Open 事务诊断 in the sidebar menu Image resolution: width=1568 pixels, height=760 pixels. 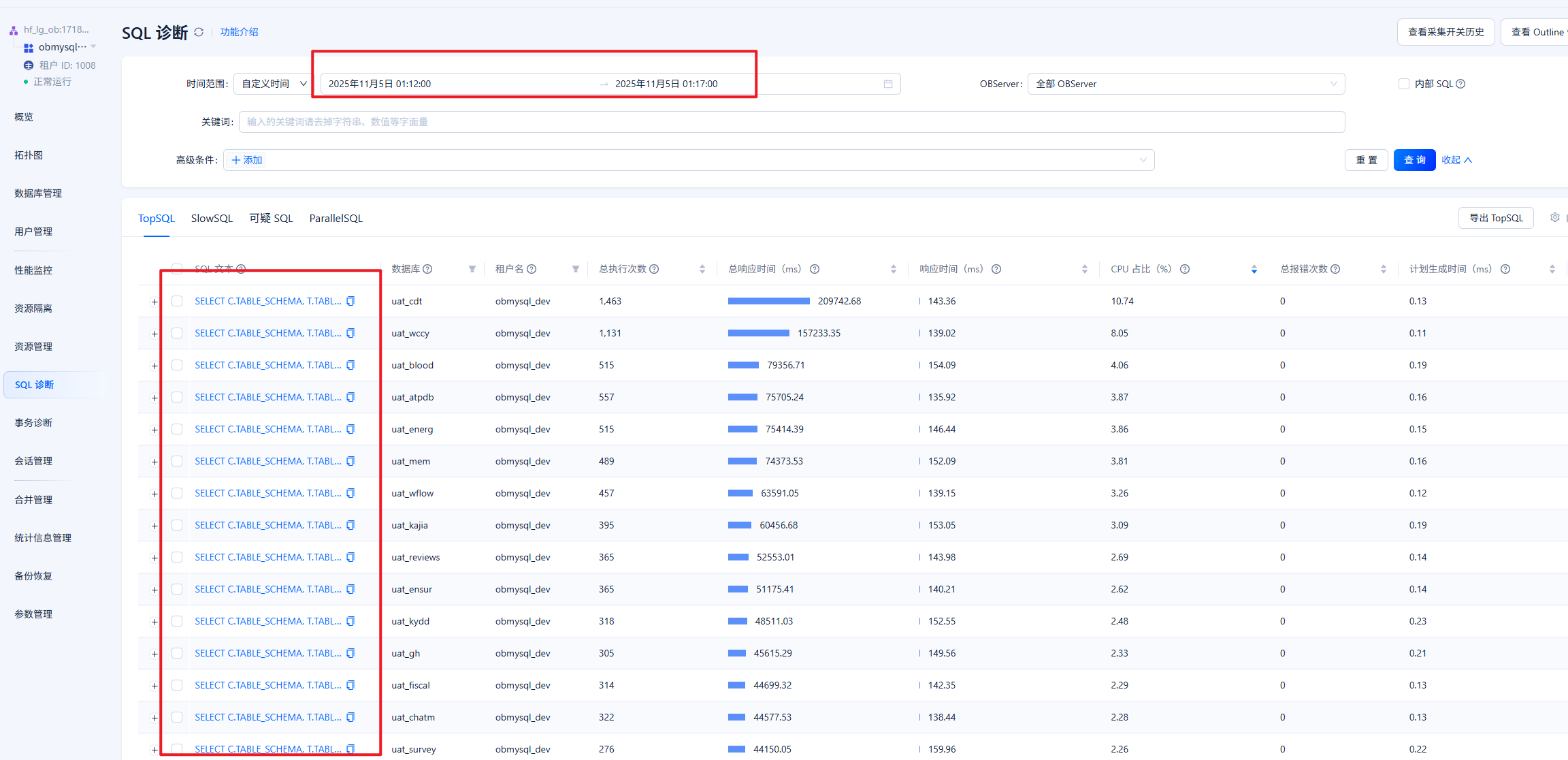click(33, 423)
